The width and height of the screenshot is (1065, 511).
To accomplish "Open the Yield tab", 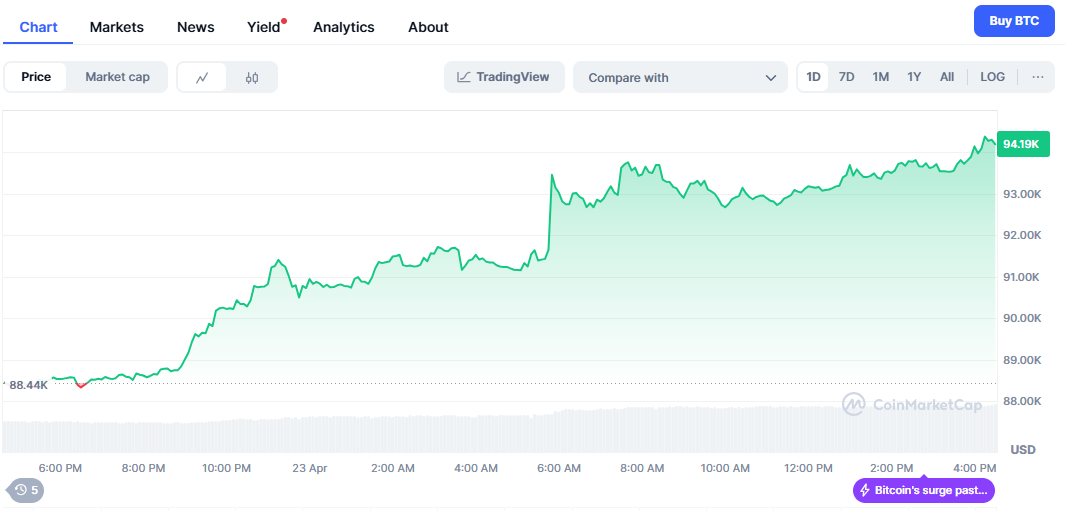I will (x=264, y=27).
